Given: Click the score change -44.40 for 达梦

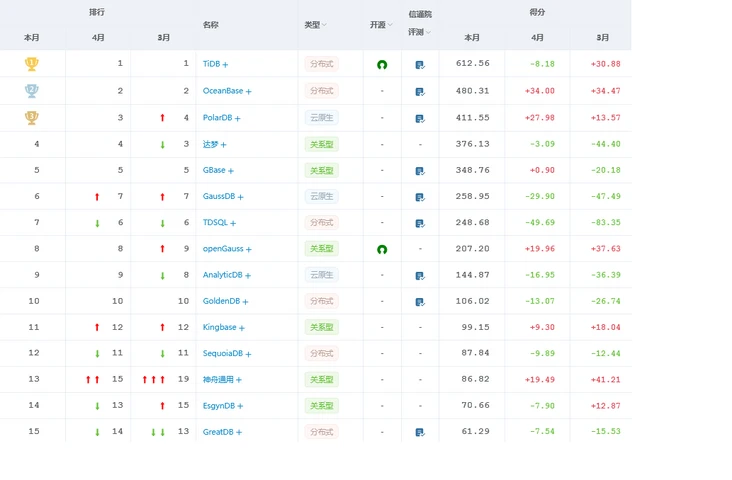Looking at the screenshot, I should click(x=605, y=144).
